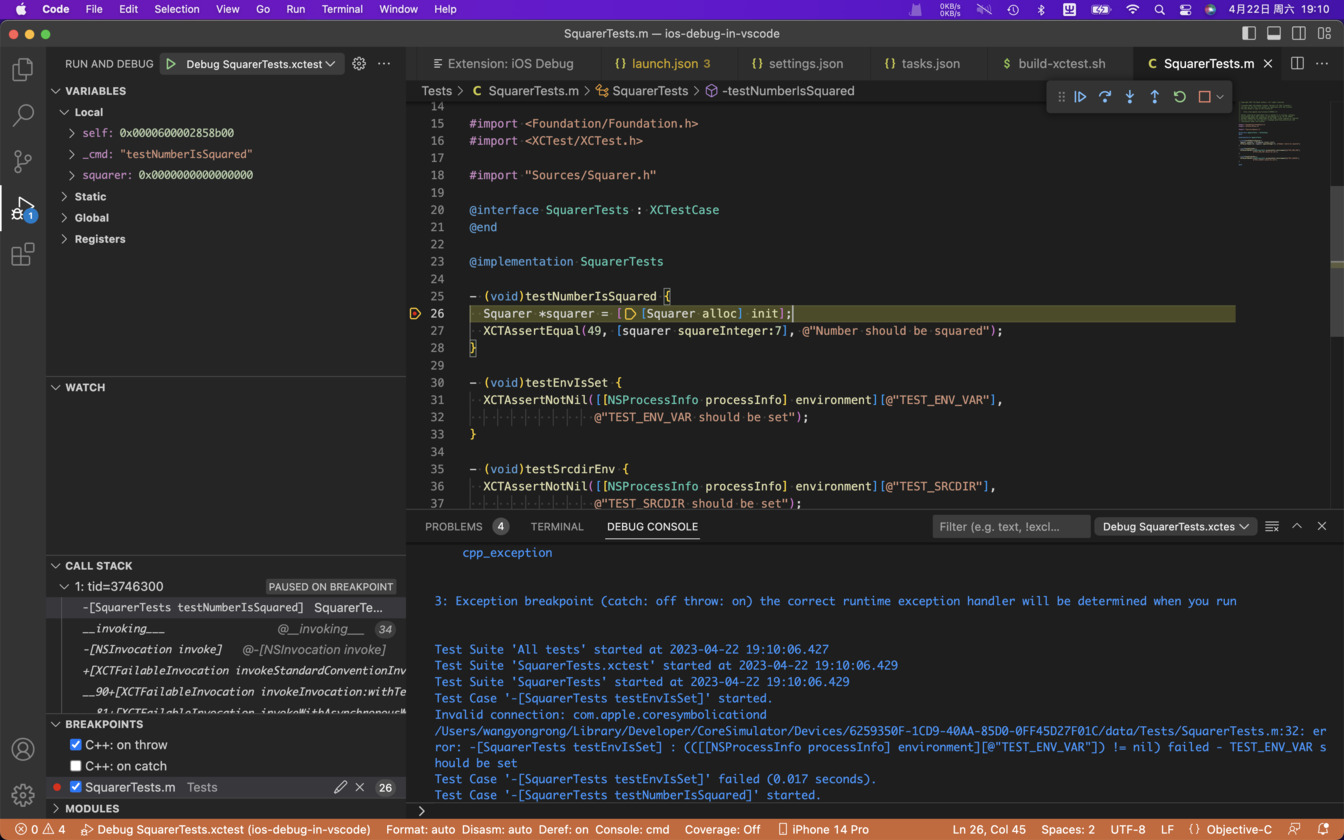Viewport: 1344px width, 840px height.
Task: Expand the Registers scope
Action: 65,239
